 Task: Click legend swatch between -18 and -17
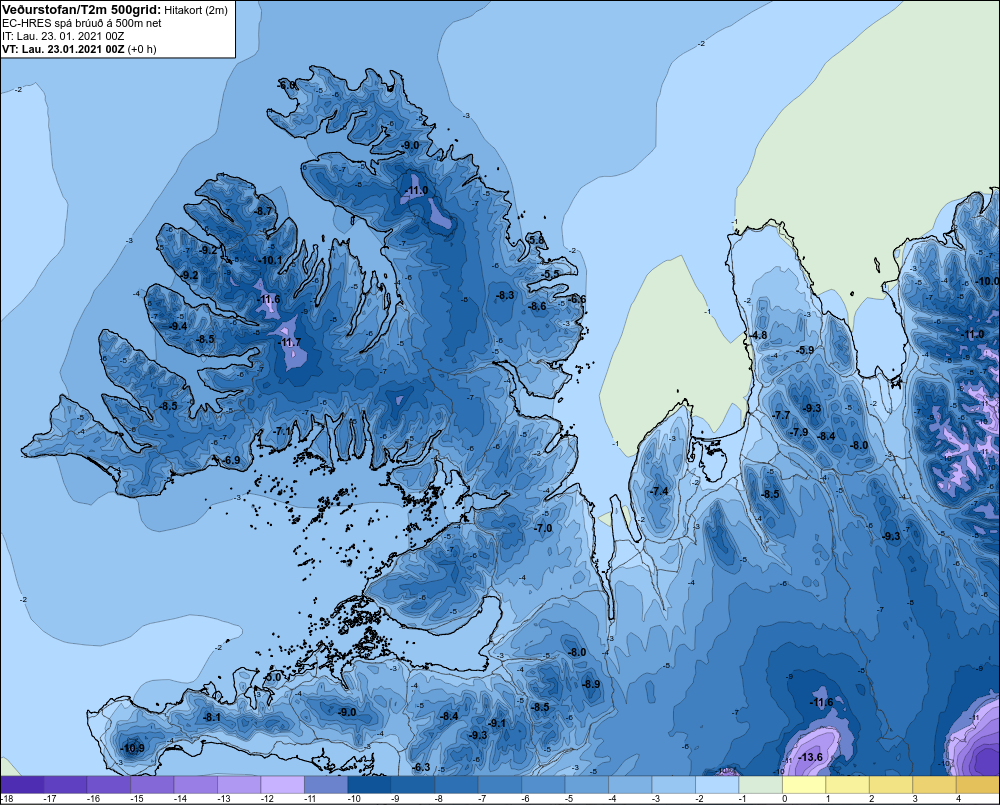point(22,784)
